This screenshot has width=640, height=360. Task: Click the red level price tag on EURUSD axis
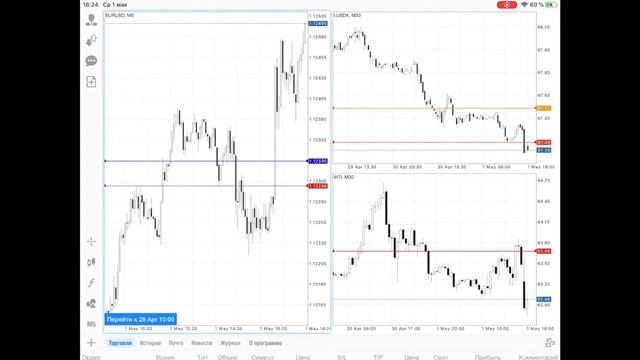tap(318, 186)
